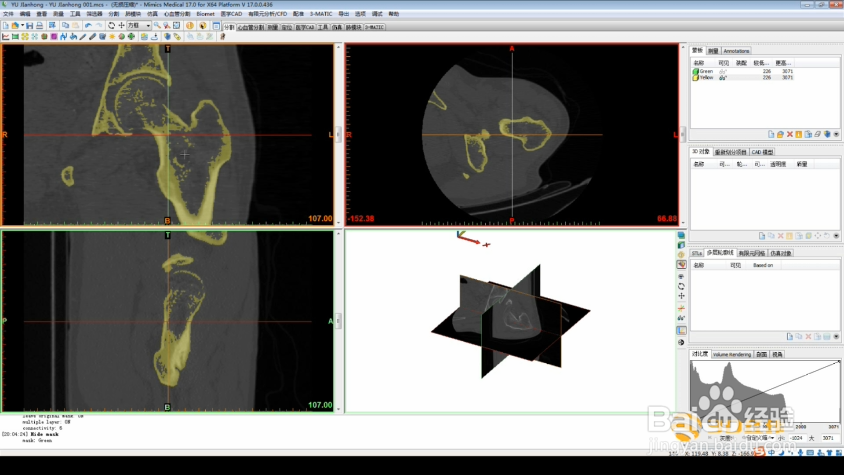Expand the 3D objects panel options arrow

[836, 236]
